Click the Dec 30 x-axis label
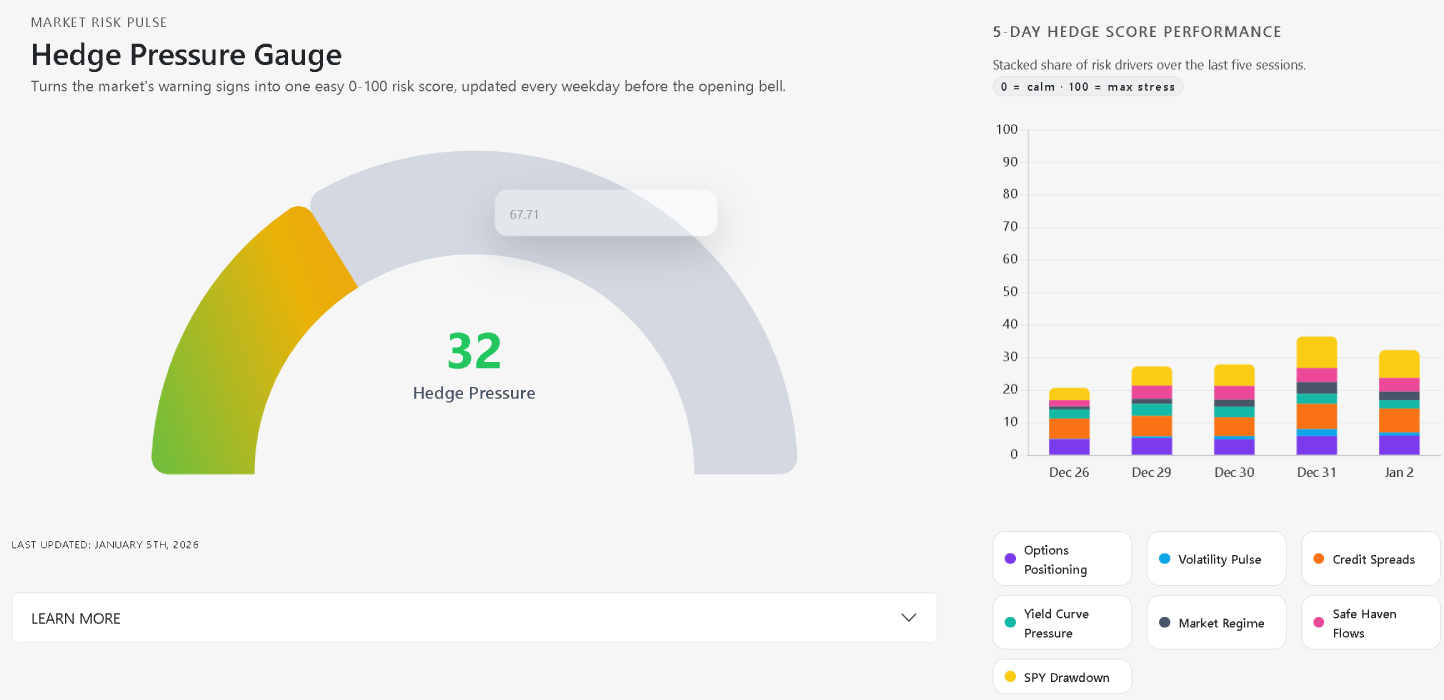The width and height of the screenshot is (1444, 700). tap(1234, 473)
